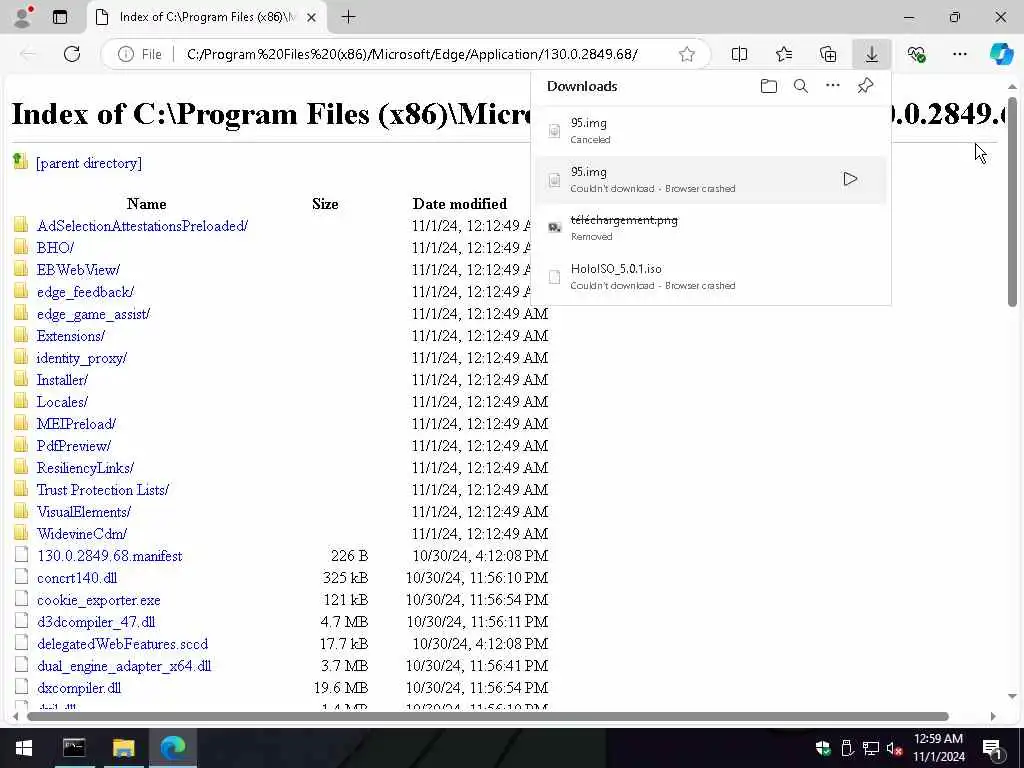
Task: Toggle the Downloads toolbar button
Action: tap(872, 54)
